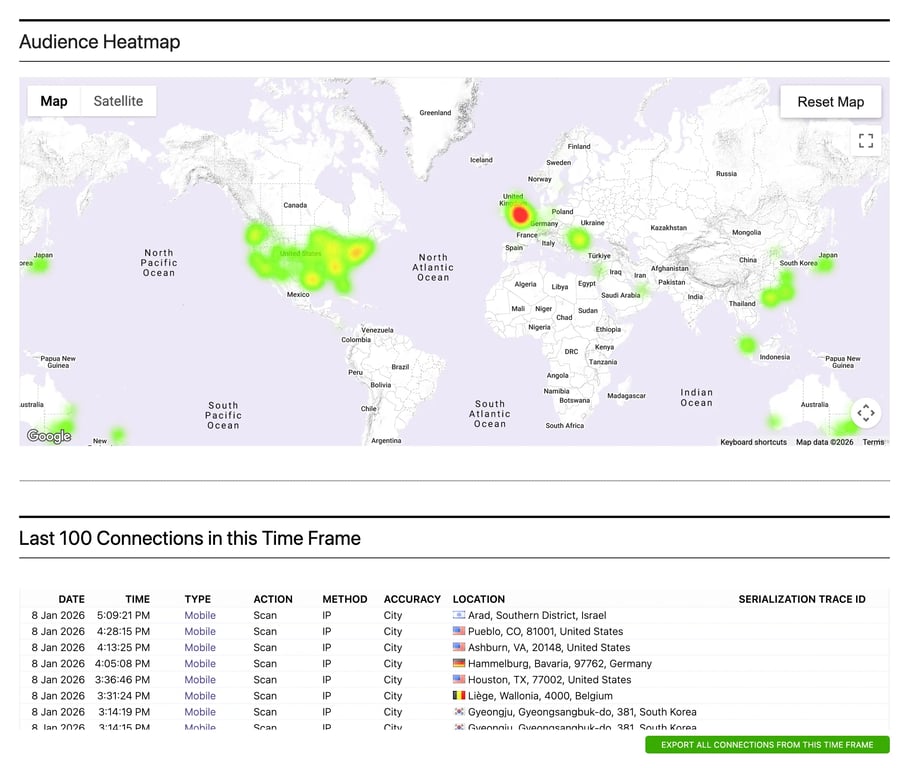The height and width of the screenshot is (768, 909).
Task: Enter fullscreen mode on the heatmap
Action: click(866, 140)
